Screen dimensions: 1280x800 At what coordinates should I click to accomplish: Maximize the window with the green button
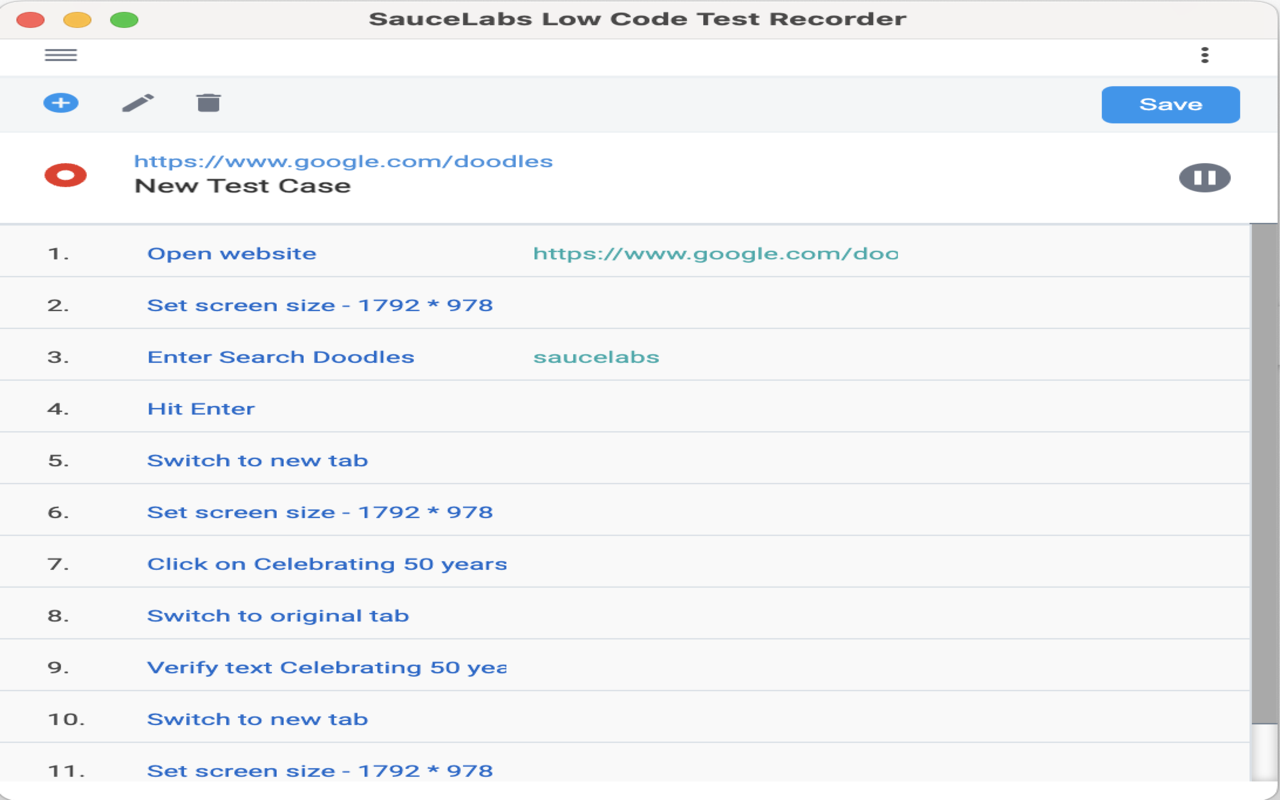click(x=124, y=19)
